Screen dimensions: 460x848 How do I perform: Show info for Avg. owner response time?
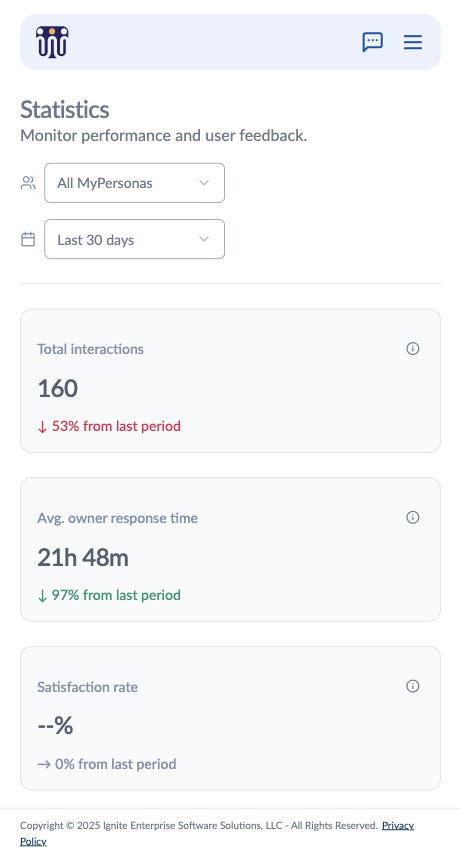(x=412, y=517)
